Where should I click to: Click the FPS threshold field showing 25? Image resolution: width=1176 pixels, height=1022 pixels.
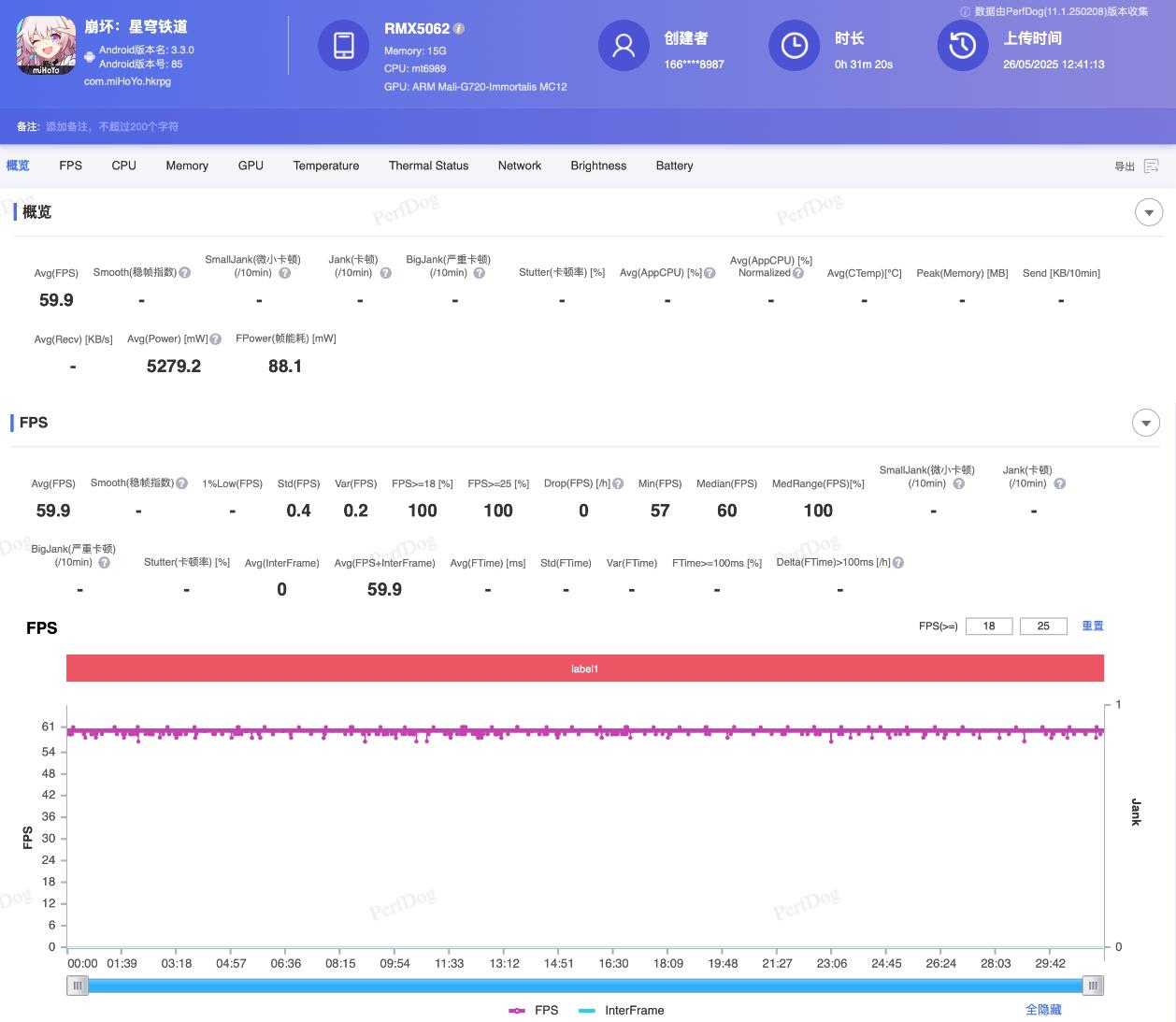[x=1043, y=626]
